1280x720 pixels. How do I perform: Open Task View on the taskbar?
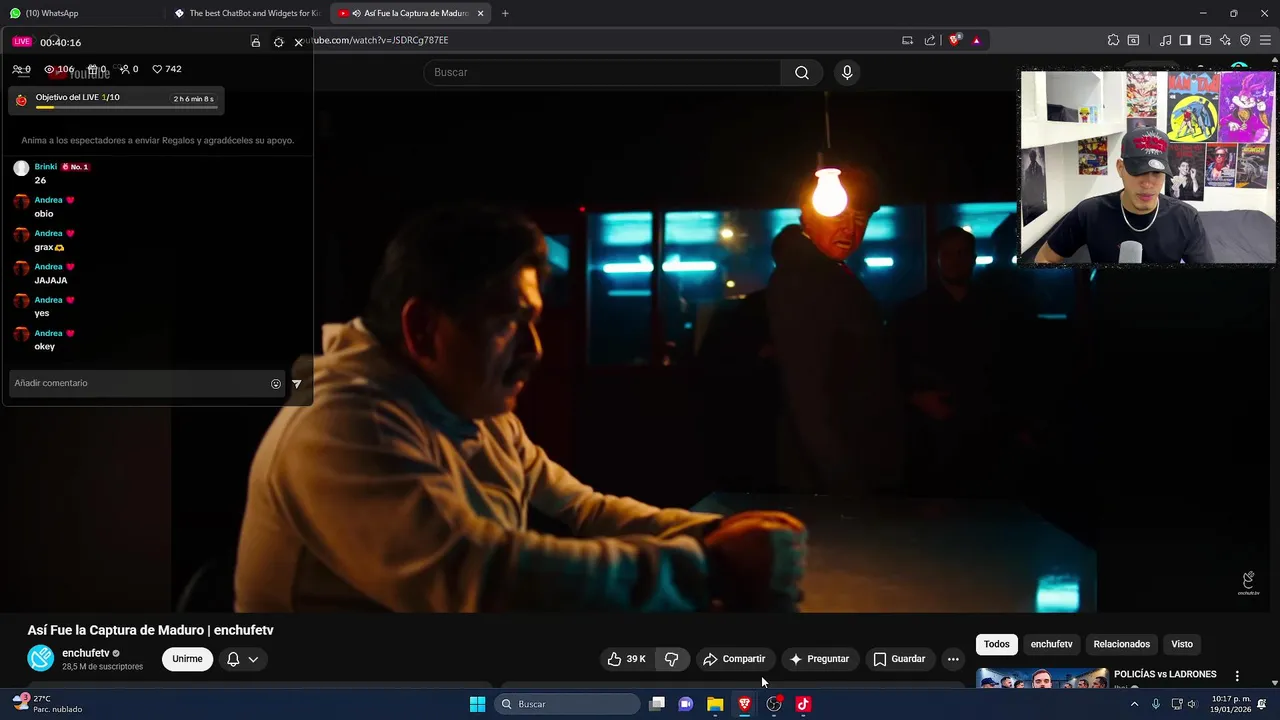[x=657, y=704]
